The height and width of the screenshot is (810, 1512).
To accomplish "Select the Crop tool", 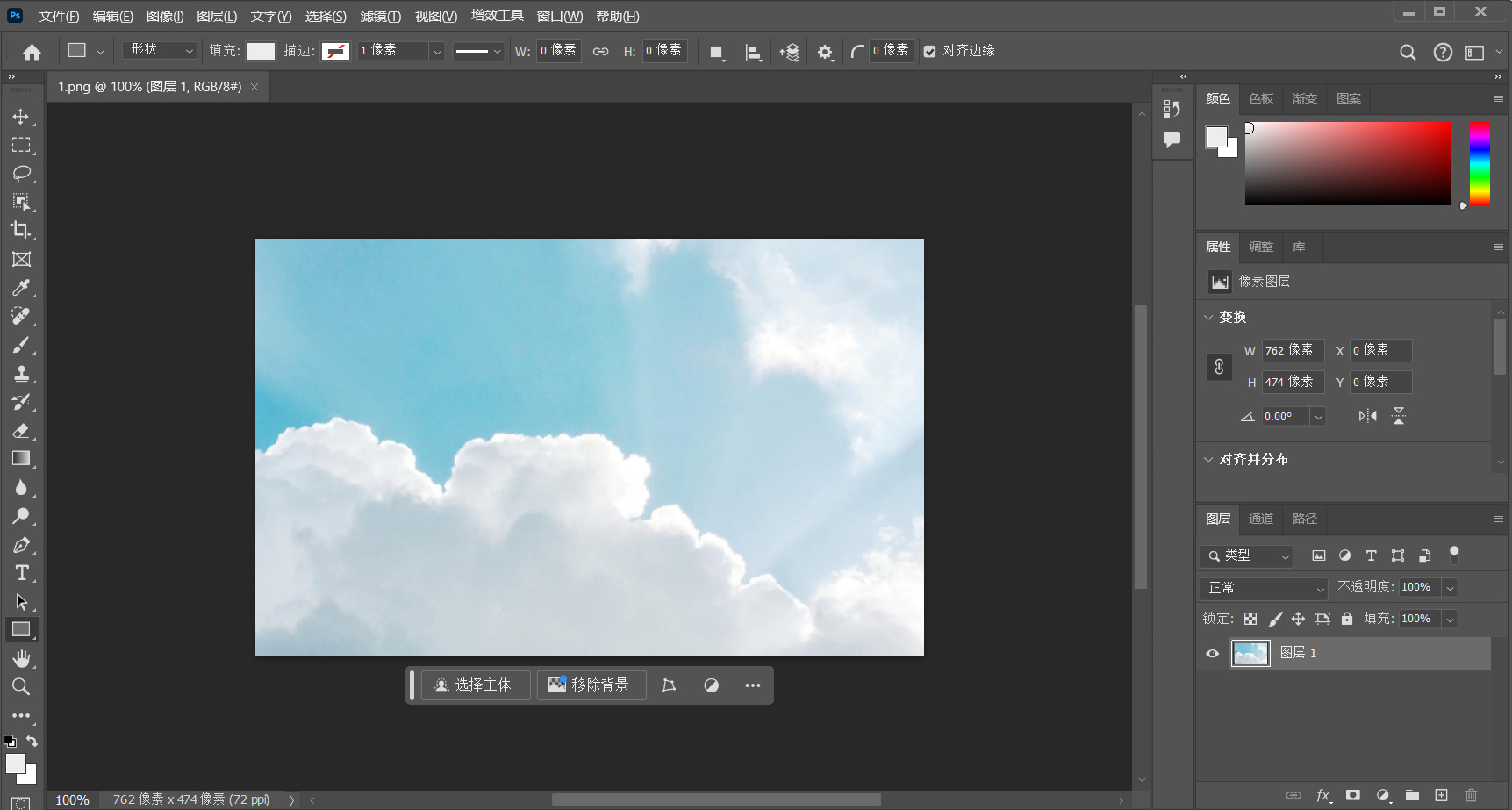I will click(x=21, y=230).
